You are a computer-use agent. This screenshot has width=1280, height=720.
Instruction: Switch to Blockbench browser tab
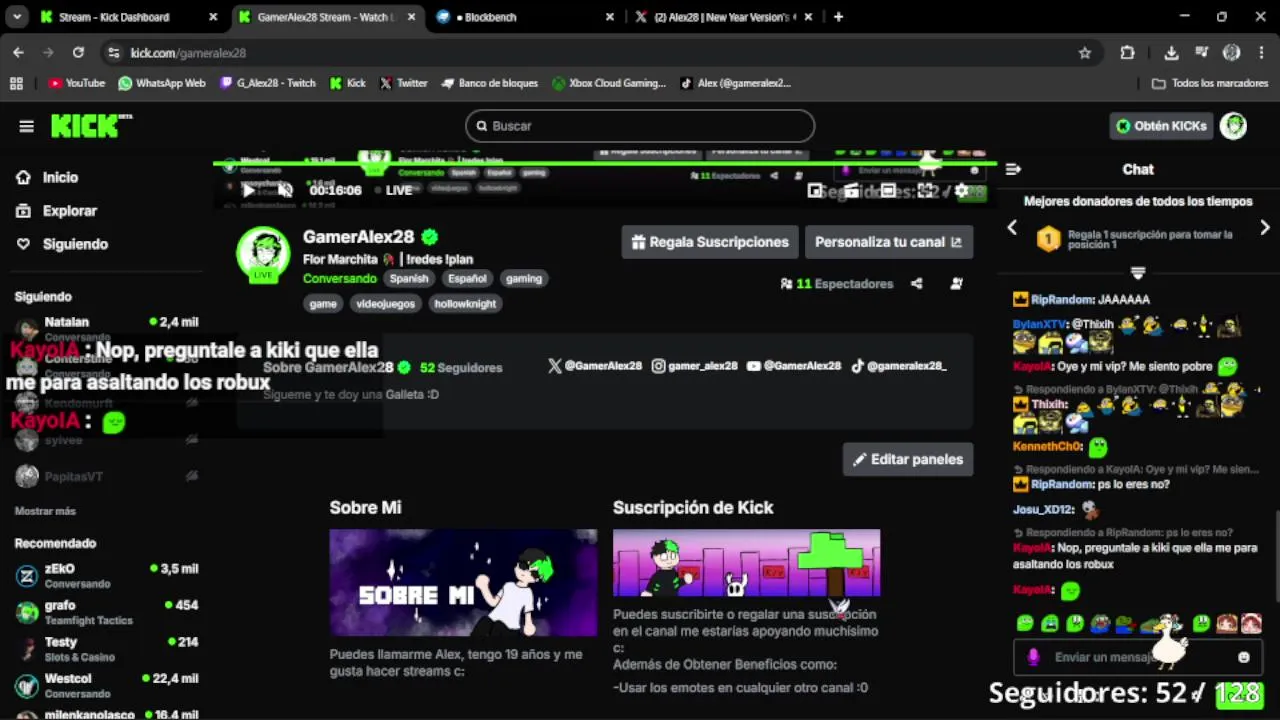(527, 17)
